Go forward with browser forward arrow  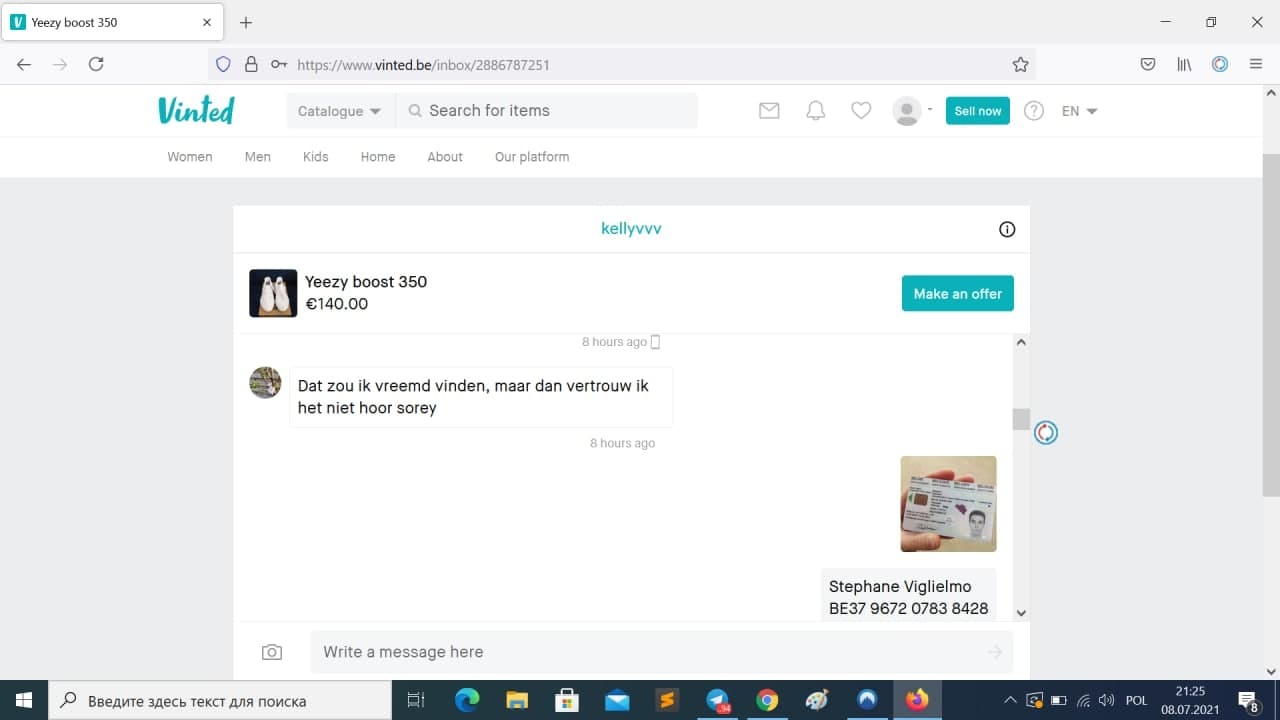coord(60,64)
